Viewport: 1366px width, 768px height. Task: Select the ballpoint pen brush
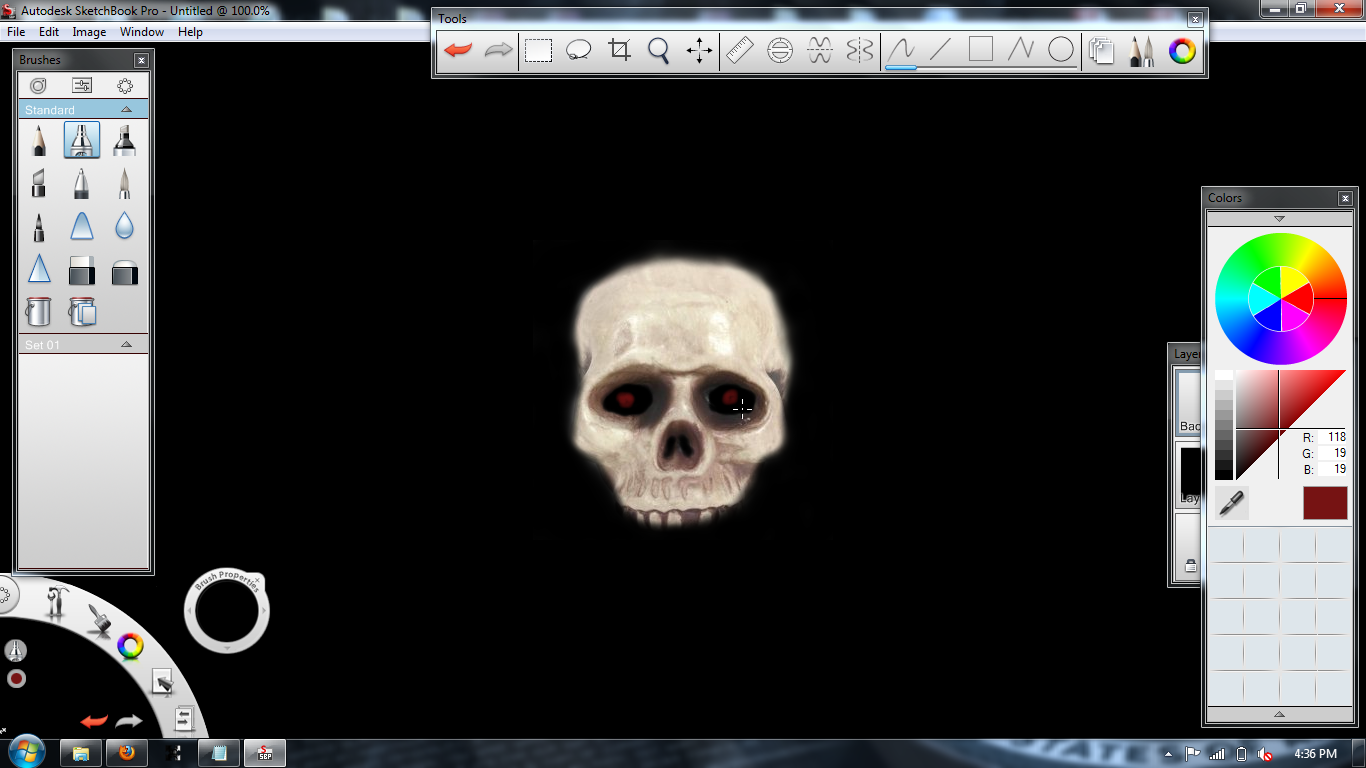[82, 184]
